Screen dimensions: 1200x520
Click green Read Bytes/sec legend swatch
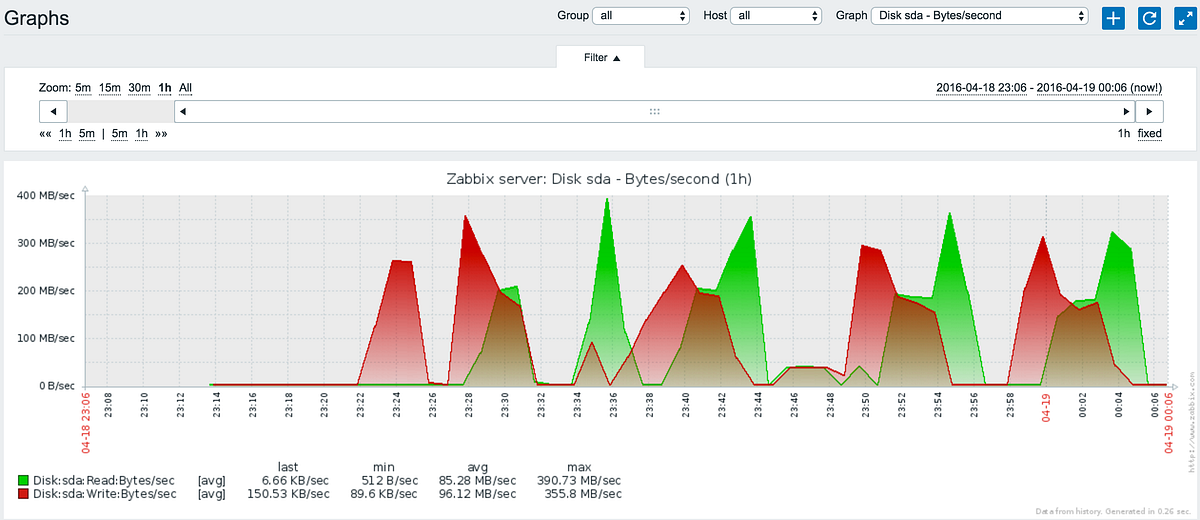24,480
